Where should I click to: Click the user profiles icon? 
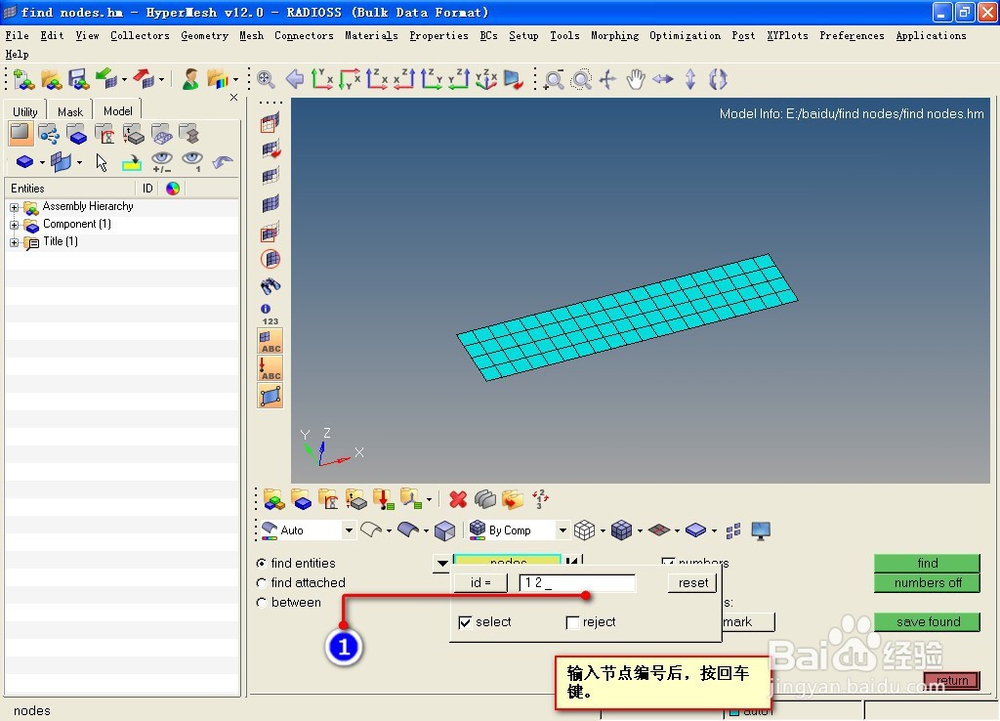tap(190, 80)
